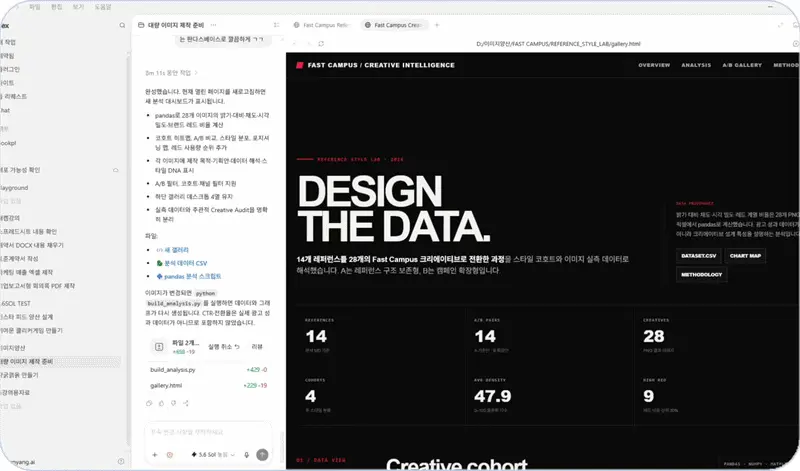Click the '파일 2개...' changes summary
This screenshot has width=800, height=471.
tap(185, 347)
